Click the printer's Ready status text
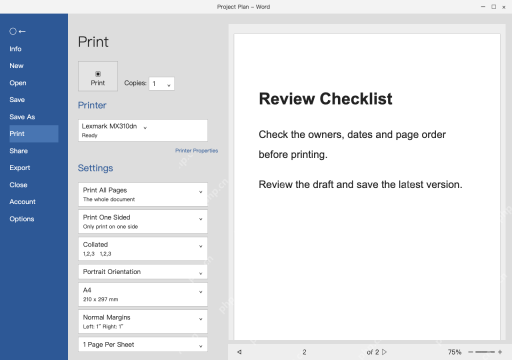 89,135
